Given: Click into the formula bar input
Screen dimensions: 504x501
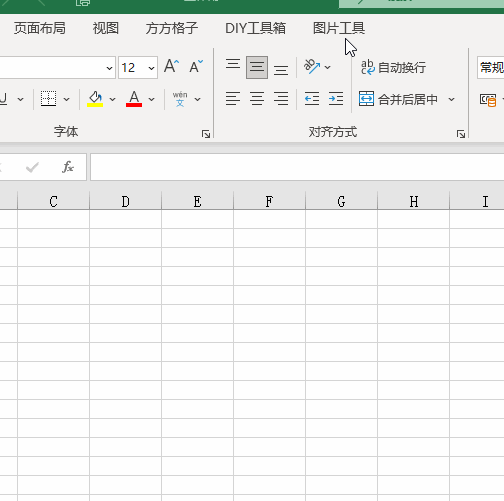Looking at the screenshot, I should (x=297, y=167).
